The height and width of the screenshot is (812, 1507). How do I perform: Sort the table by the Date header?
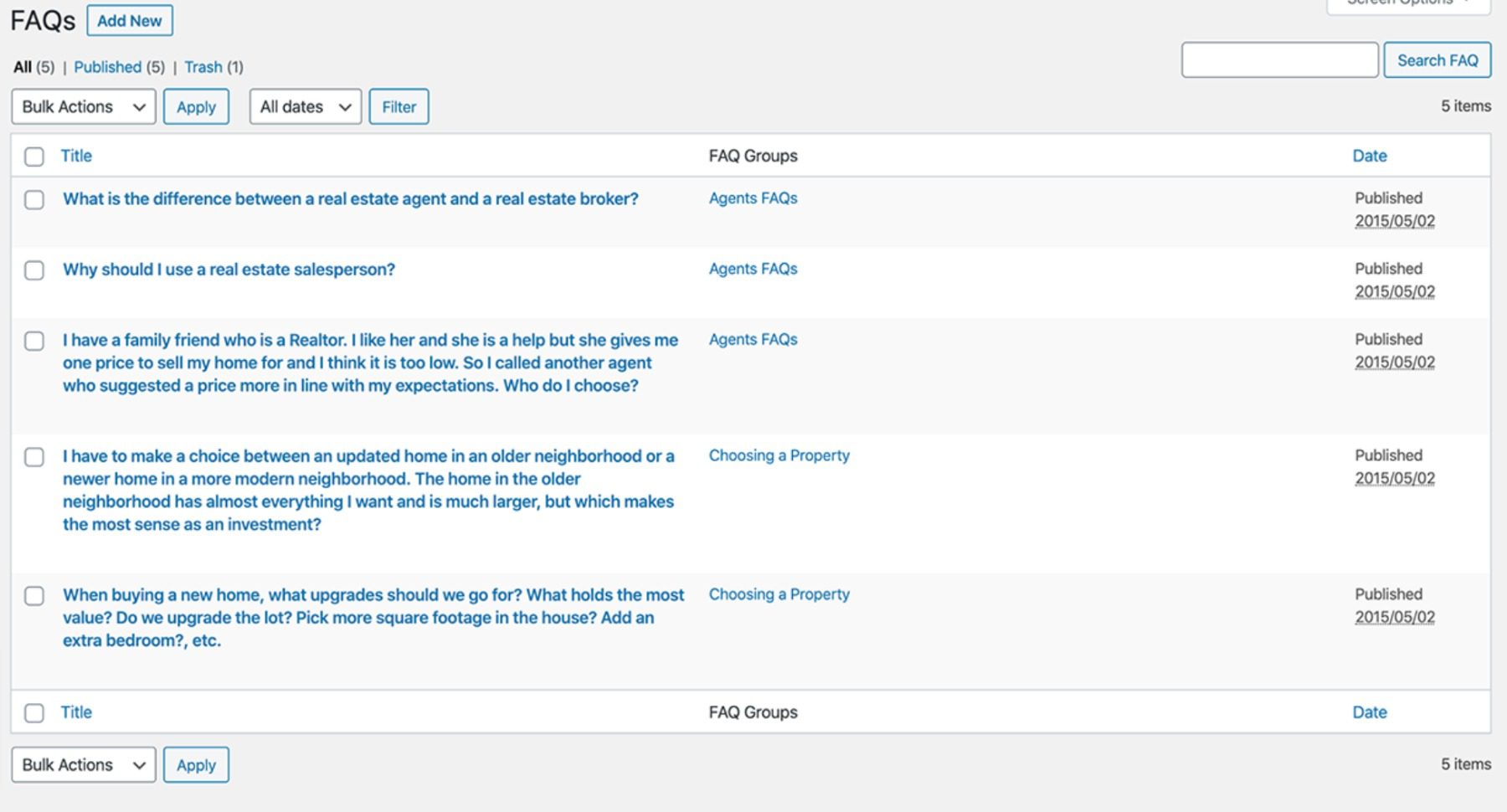(1369, 156)
